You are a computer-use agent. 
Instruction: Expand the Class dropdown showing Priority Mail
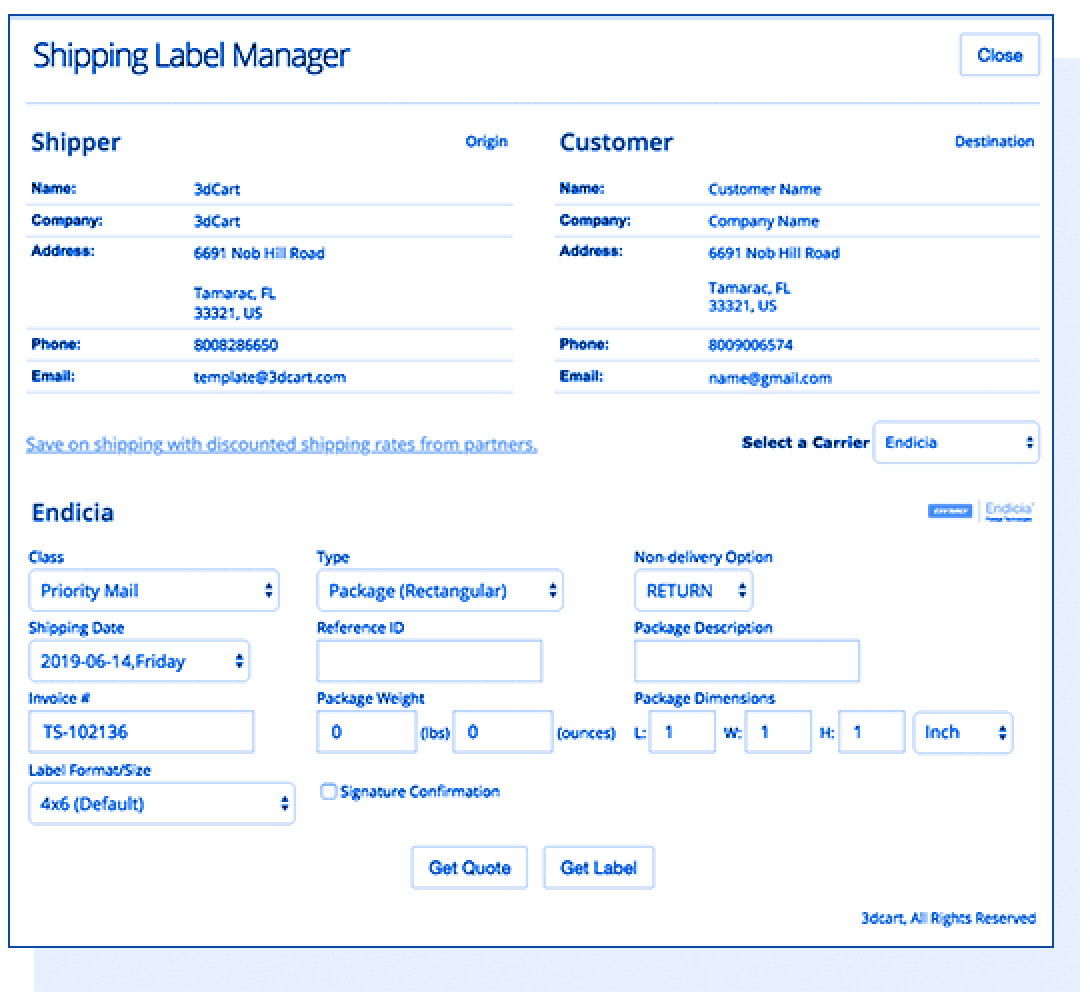(154, 591)
